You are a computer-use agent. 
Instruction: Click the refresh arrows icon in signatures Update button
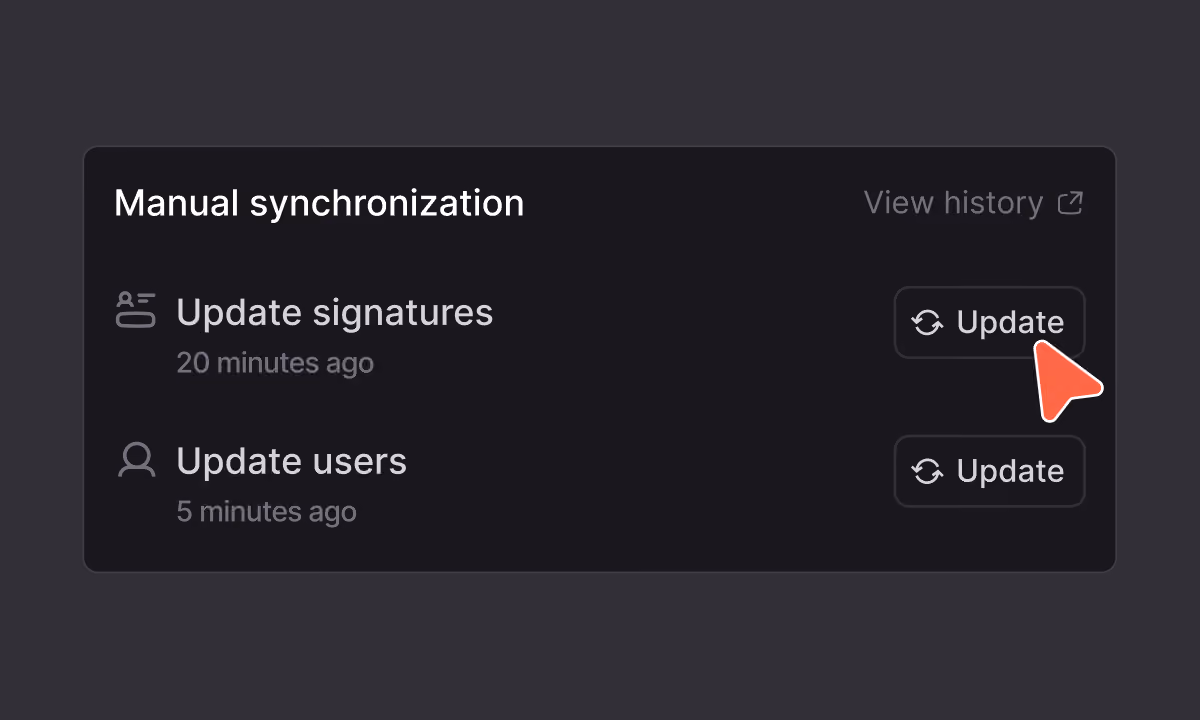click(x=928, y=323)
